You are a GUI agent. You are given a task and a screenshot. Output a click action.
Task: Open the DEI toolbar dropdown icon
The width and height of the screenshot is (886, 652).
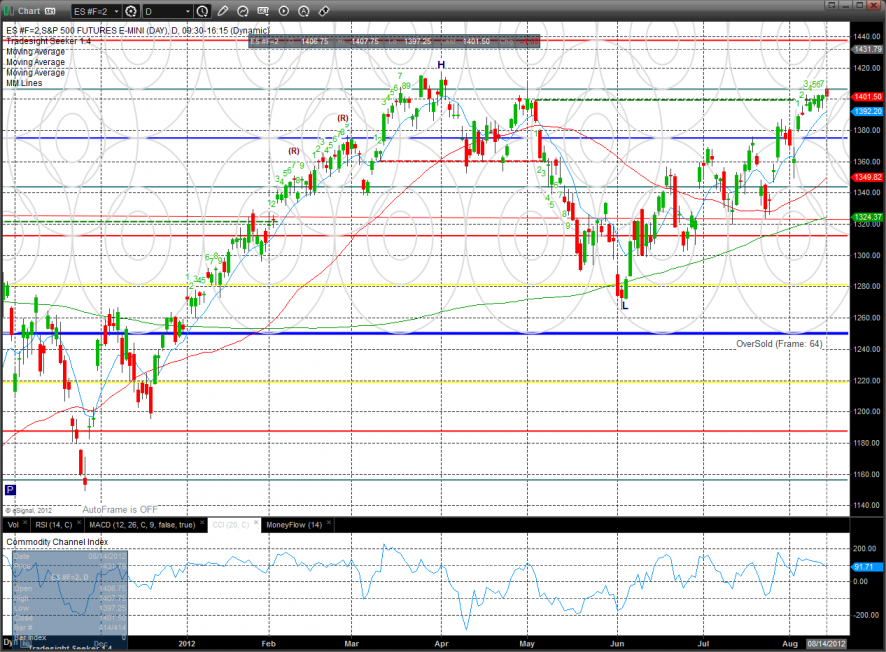263,11
